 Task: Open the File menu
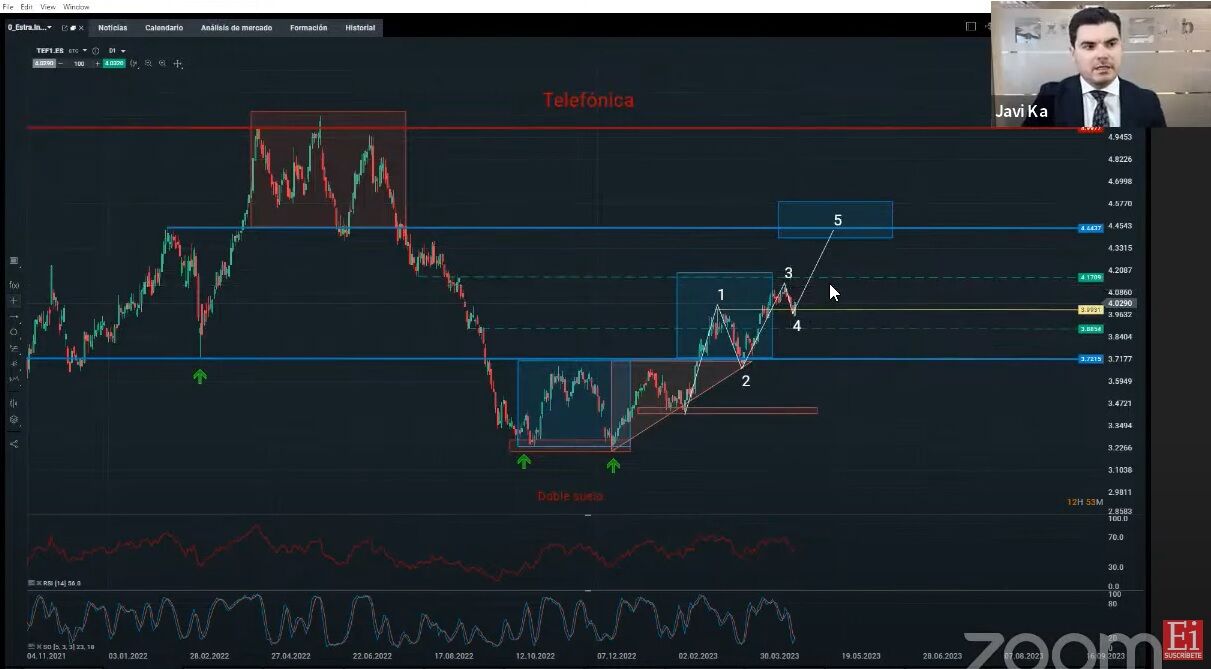[x=7, y=6]
